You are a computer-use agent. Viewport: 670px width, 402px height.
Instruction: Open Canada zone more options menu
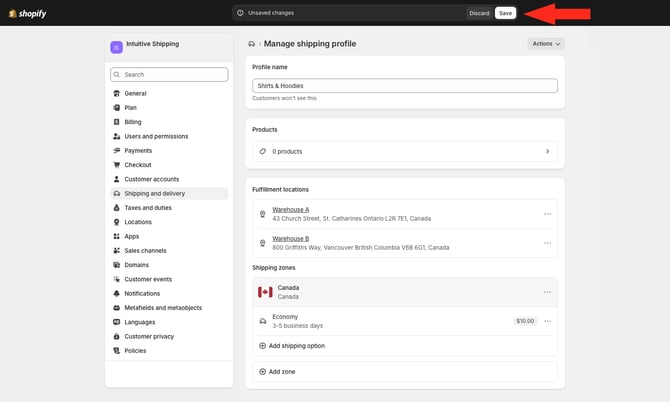(x=547, y=292)
